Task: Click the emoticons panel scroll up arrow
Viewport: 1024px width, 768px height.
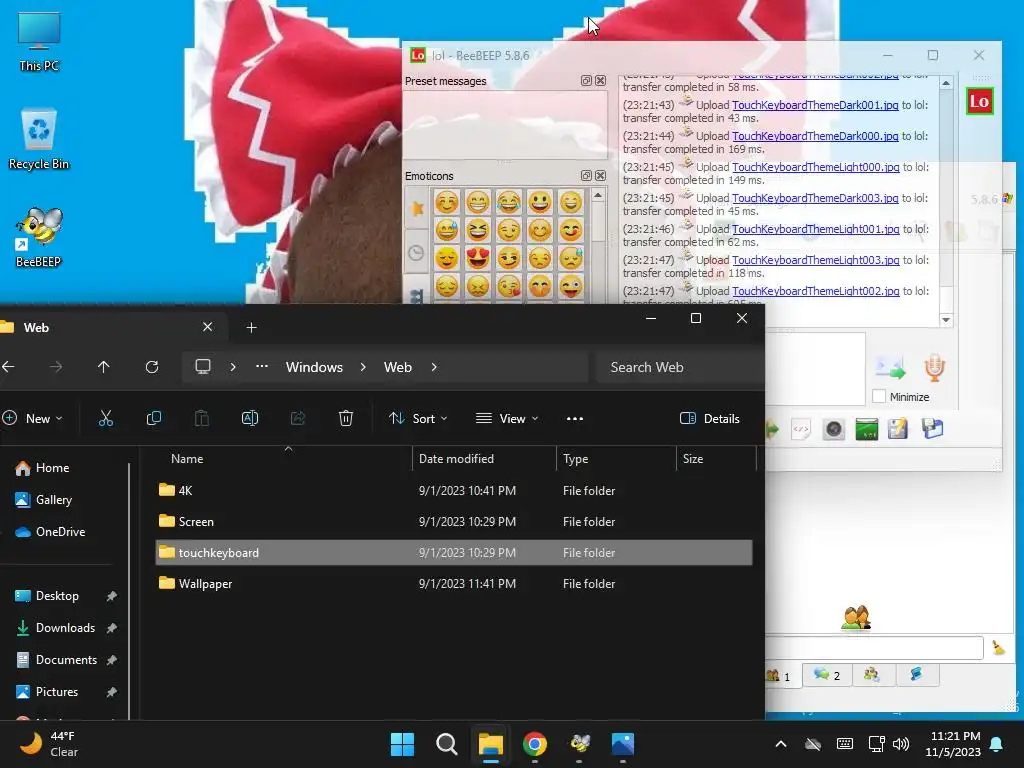Action: 598,195
